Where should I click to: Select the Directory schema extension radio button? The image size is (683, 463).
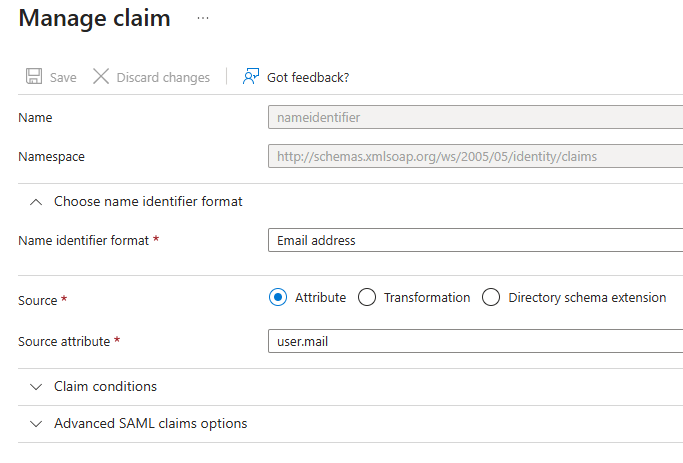491,297
